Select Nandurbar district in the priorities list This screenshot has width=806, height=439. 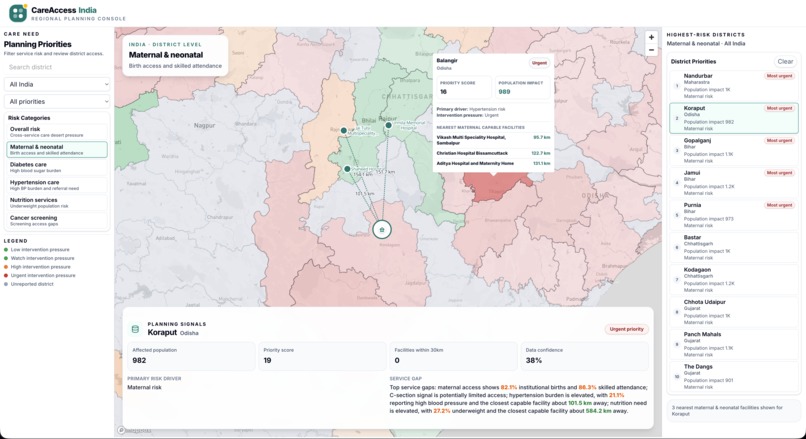[734, 85]
